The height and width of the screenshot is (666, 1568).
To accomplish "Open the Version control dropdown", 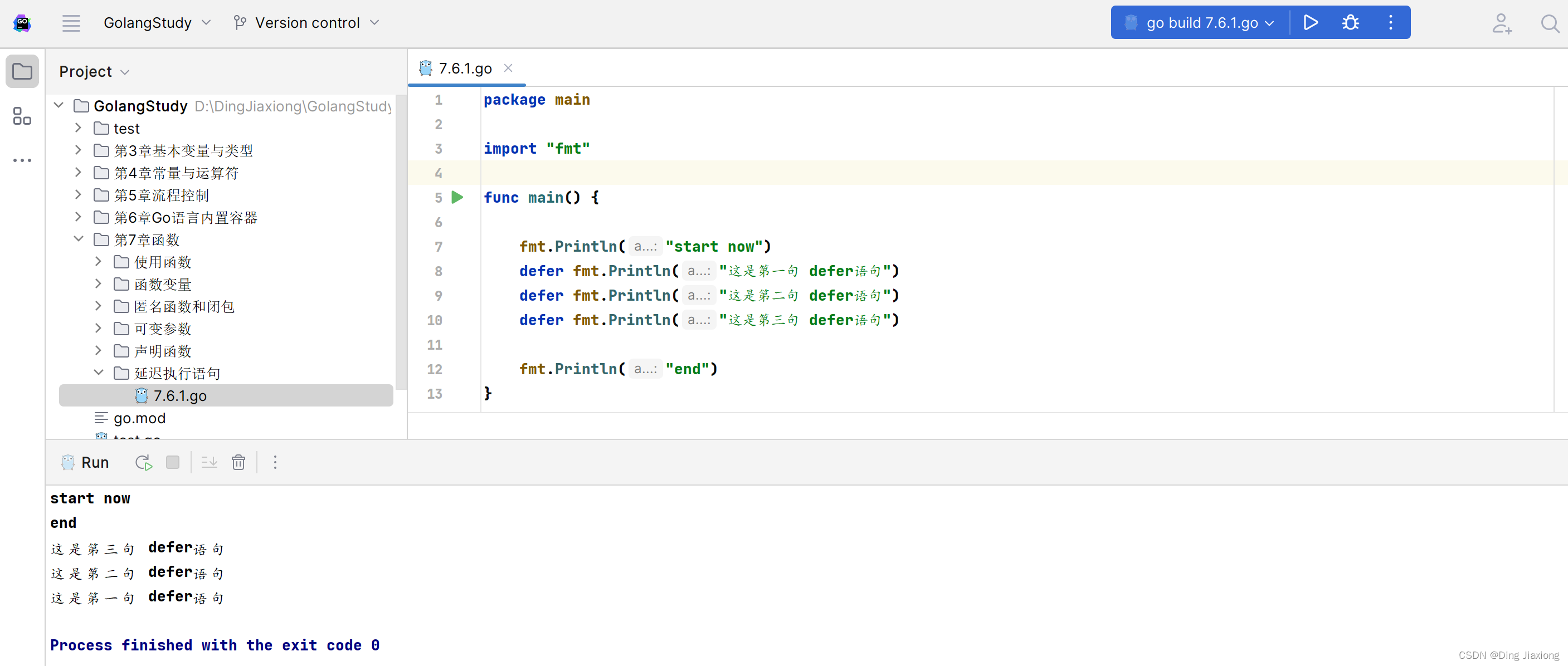I will point(308,23).
